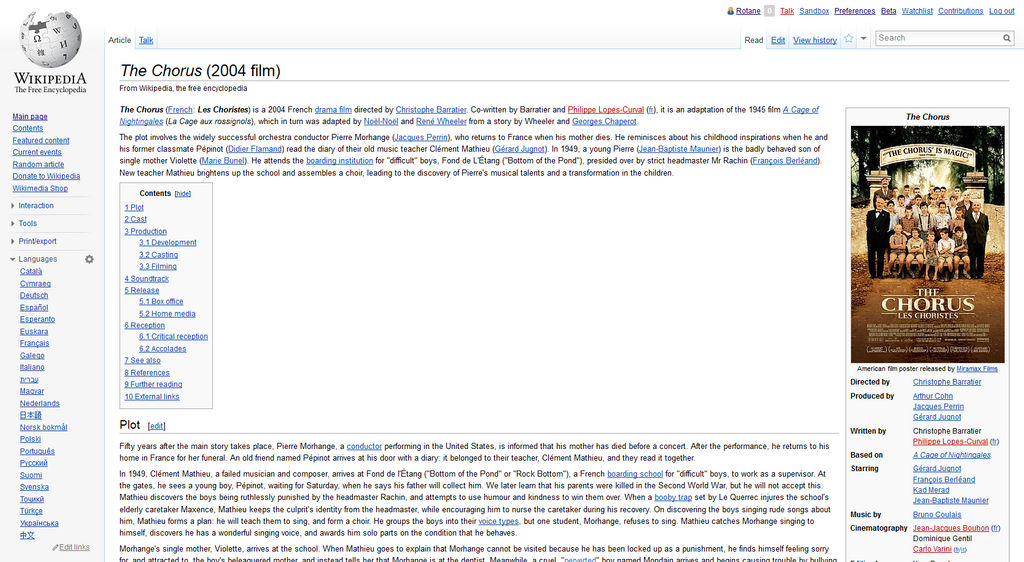Select the Article tab
Screen dimensions: 1024x562
click(x=120, y=40)
